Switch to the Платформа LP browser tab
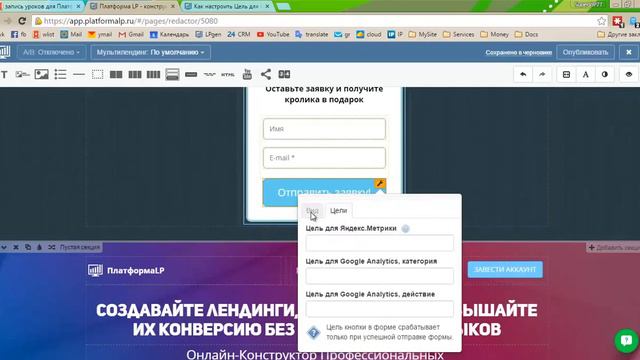Viewport: 640px width, 360px height. (x=132, y=7)
